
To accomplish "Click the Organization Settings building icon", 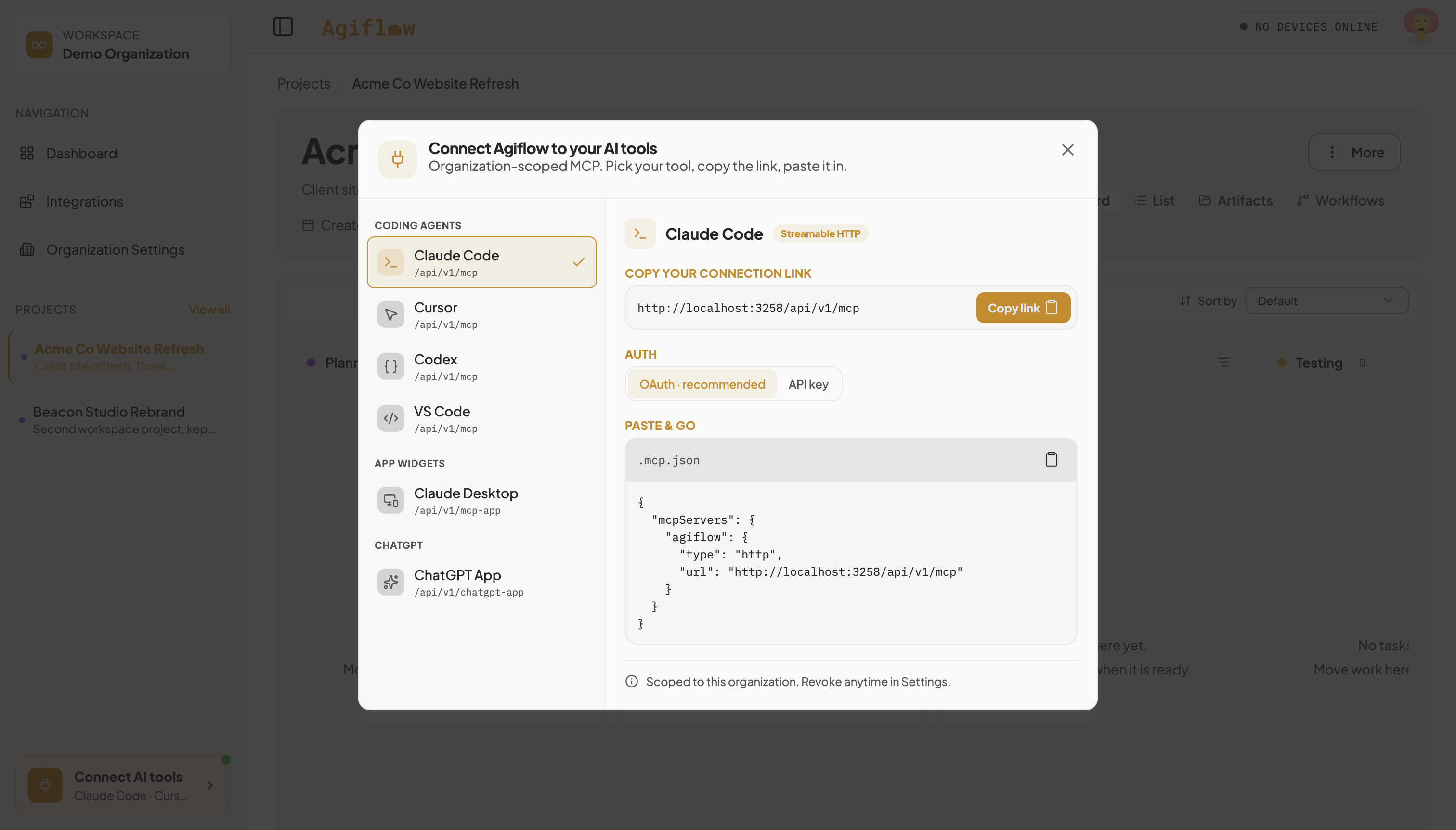I will coord(27,250).
